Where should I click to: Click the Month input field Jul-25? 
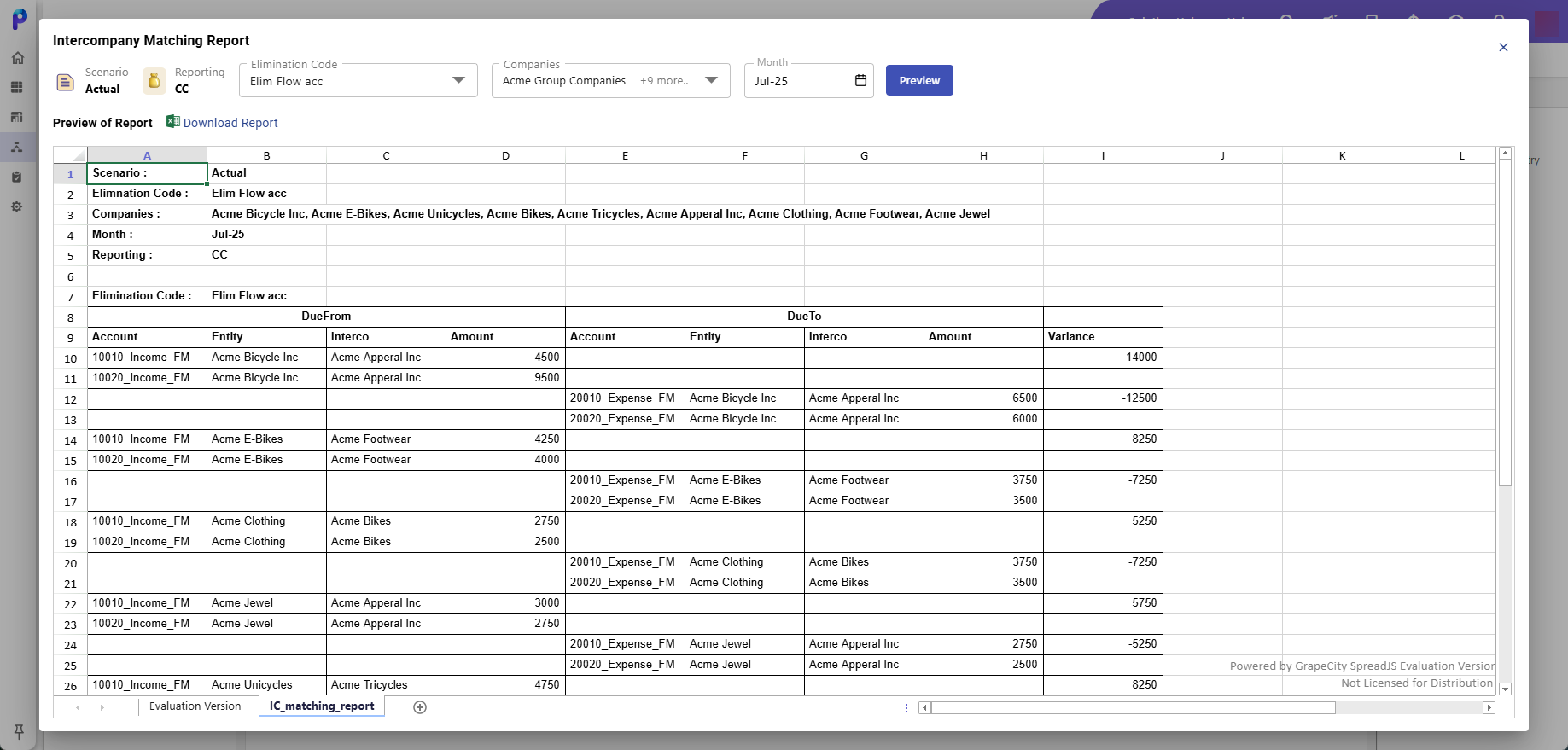click(801, 81)
